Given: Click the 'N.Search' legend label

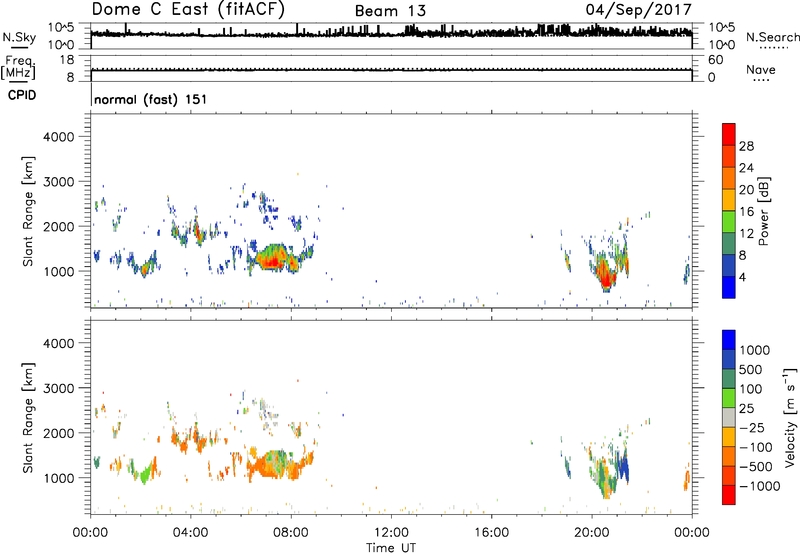Looking at the screenshot, I should pos(772,37).
